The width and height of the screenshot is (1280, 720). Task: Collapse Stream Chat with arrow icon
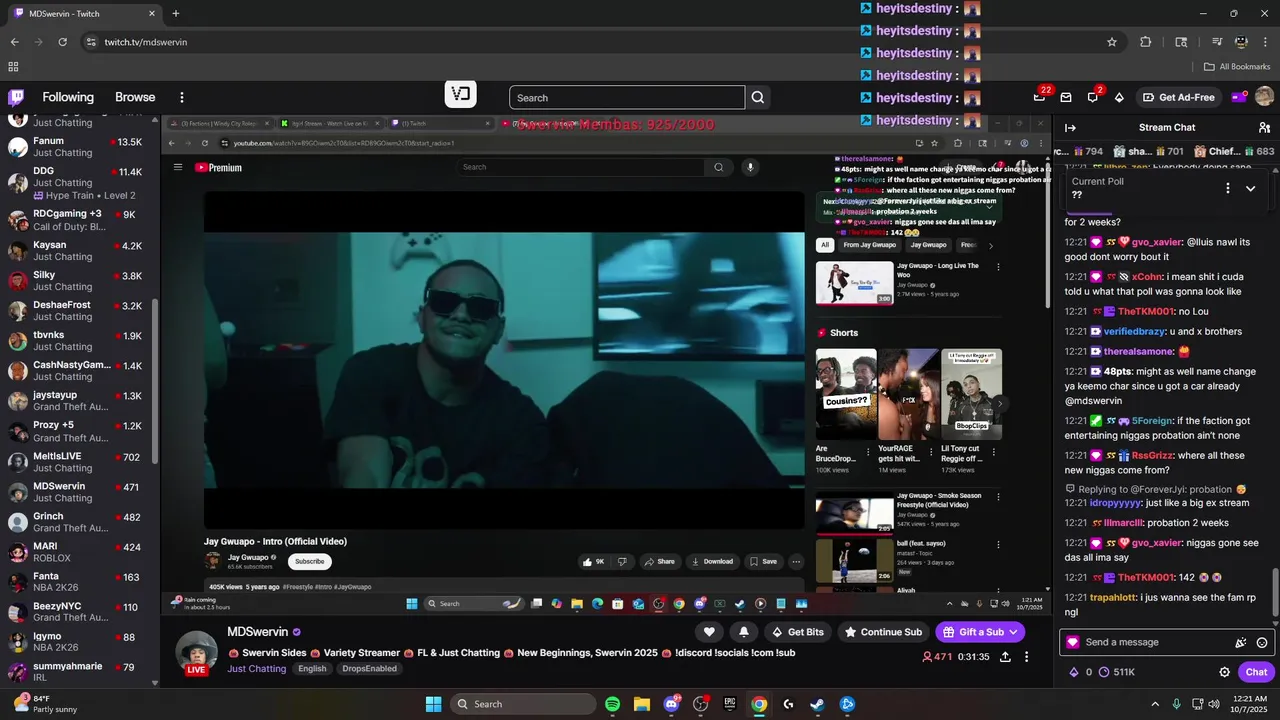[1070, 127]
